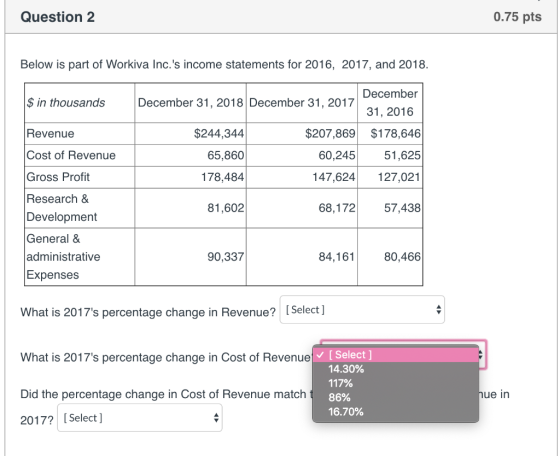
Task: Click the 51,625 cost of revenue cell
Action: 390,155
